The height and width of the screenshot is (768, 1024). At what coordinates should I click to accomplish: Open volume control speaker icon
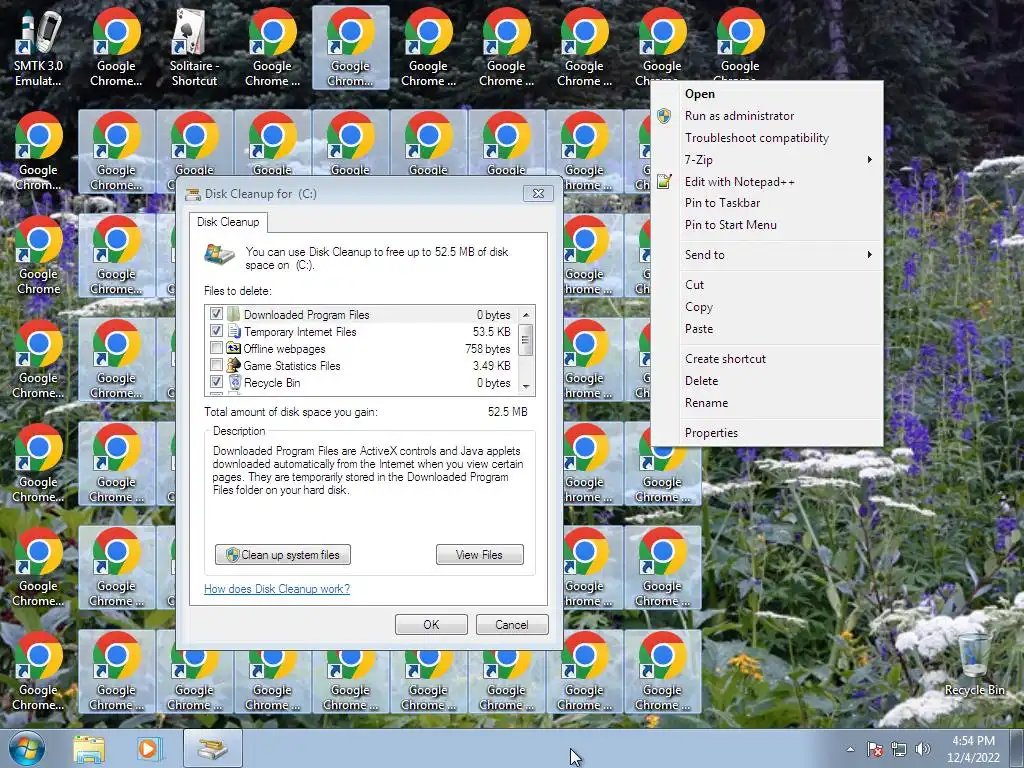click(923, 748)
